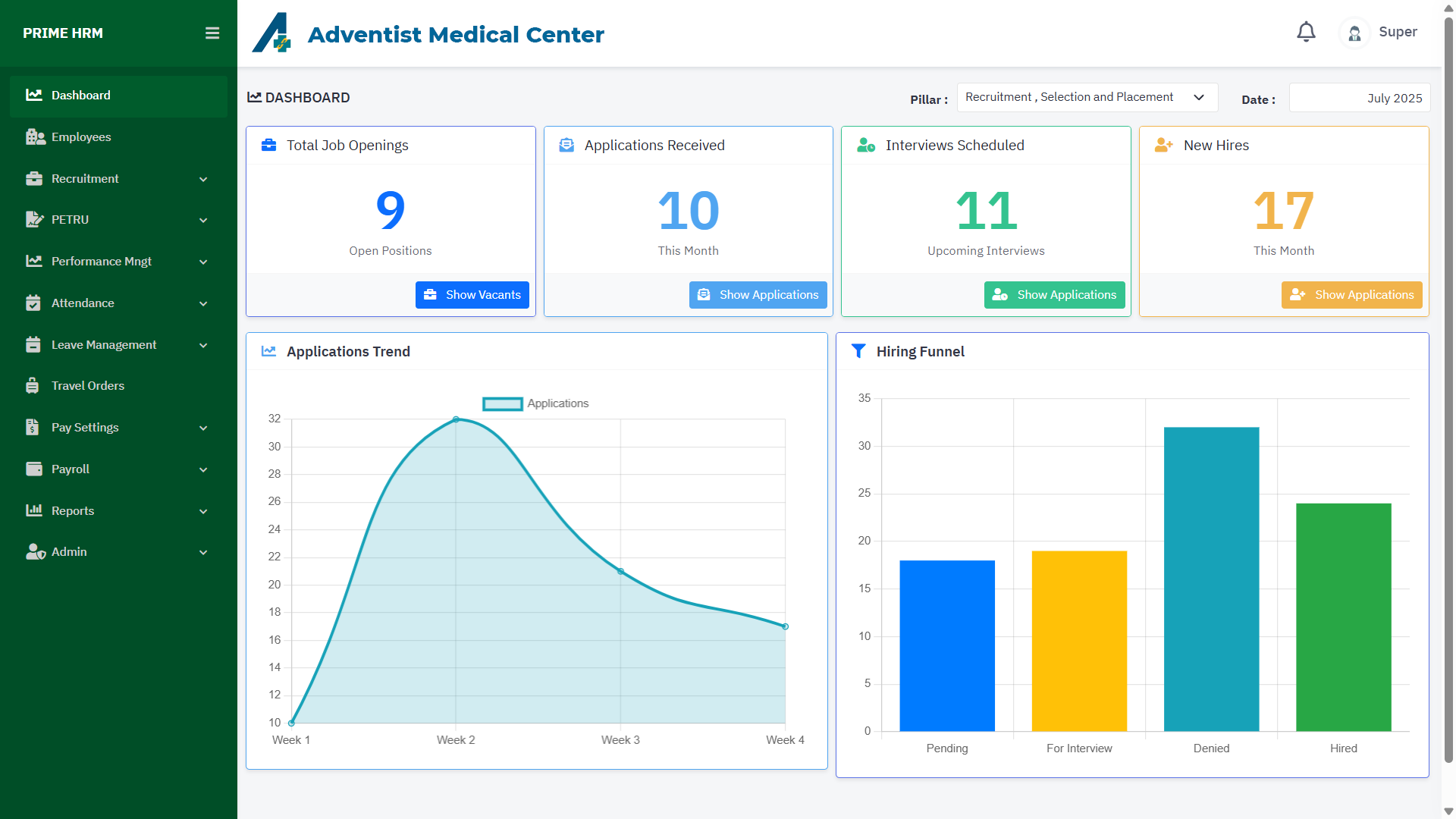This screenshot has width=1456, height=819.
Task: Toggle sidebar with hamburger menu icon
Action: click(x=212, y=33)
